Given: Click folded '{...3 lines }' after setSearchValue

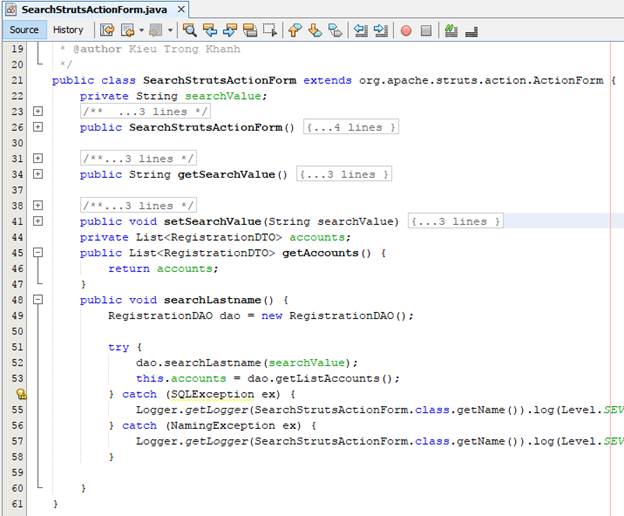Looking at the screenshot, I should pyautogui.click(x=456, y=222).
